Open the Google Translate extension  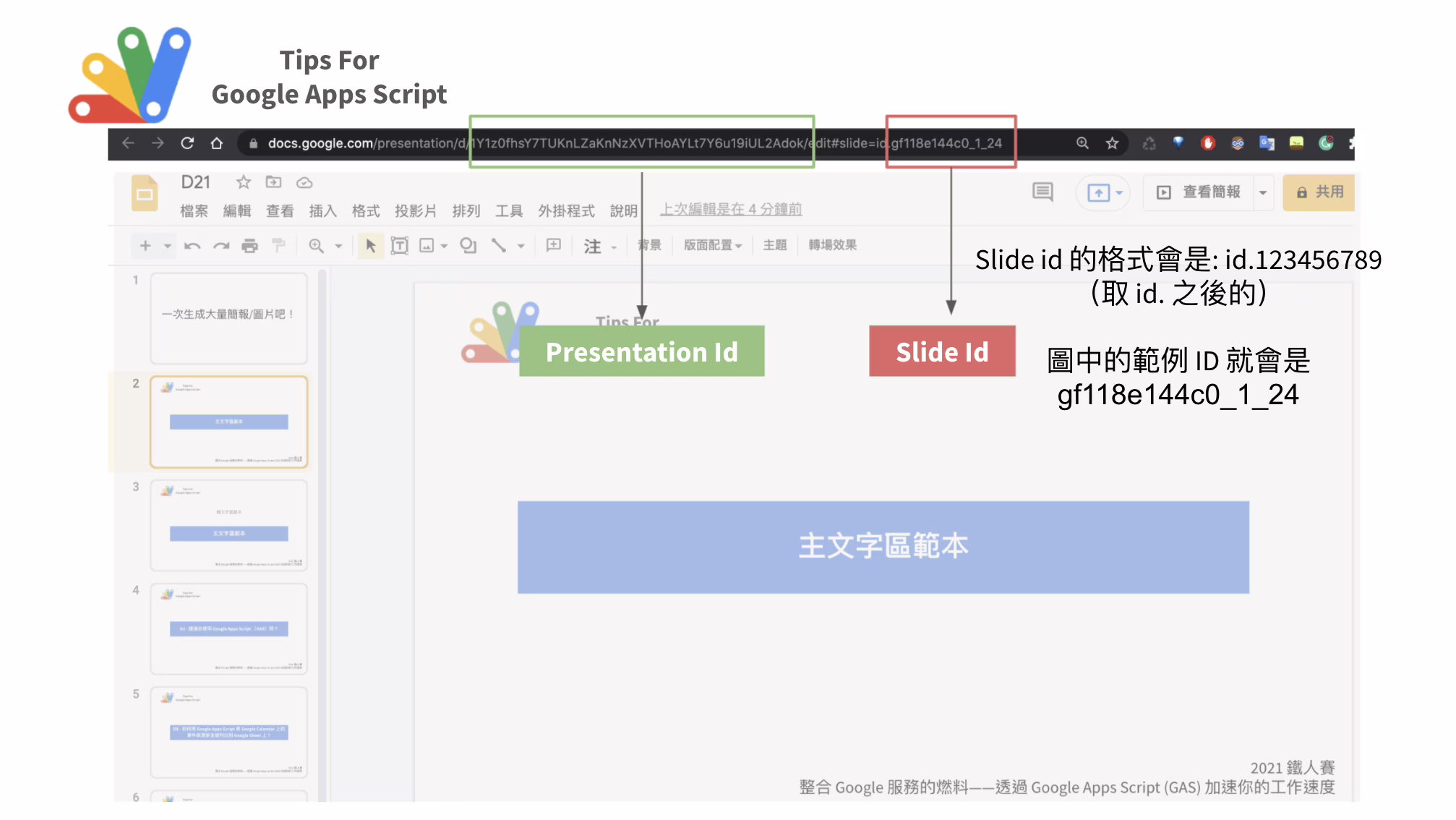1267,143
